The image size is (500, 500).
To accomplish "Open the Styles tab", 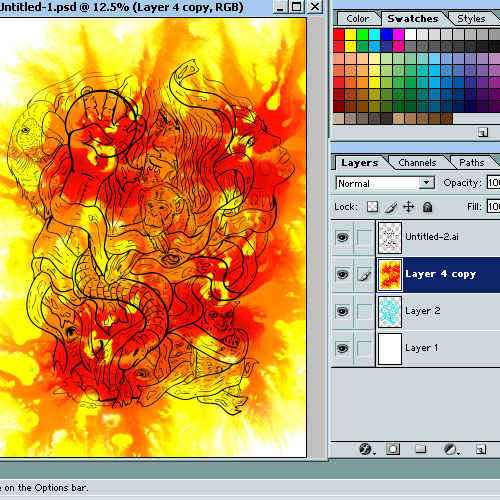I will pyautogui.click(x=471, y=19).
